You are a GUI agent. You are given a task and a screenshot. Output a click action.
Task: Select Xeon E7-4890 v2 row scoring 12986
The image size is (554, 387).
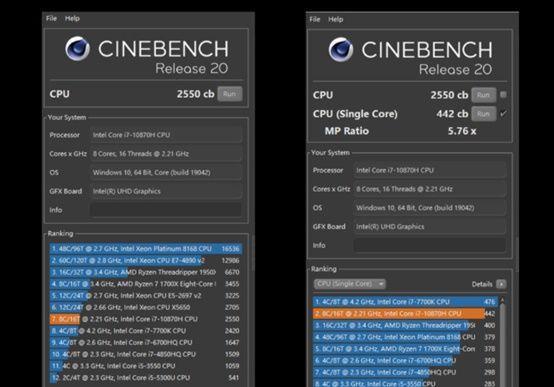click(146, 260)
